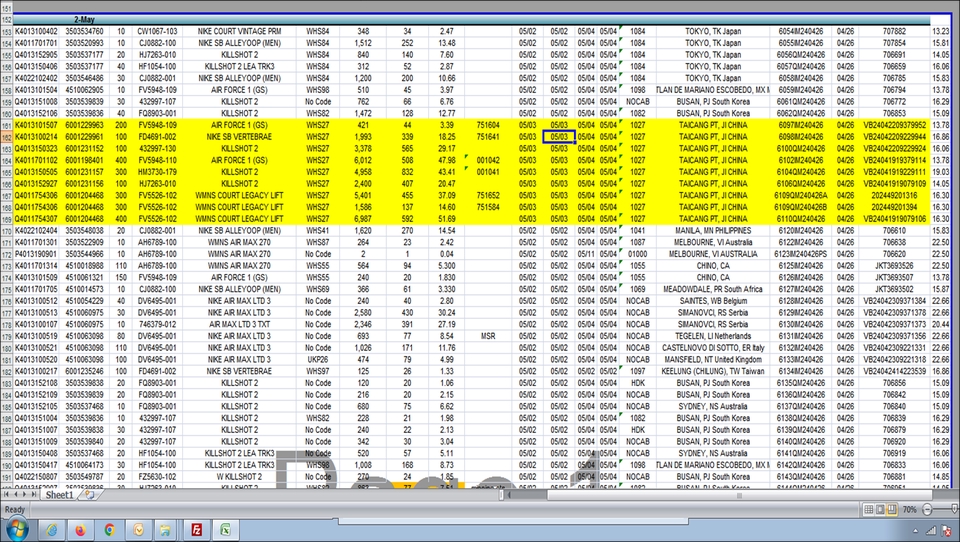Click the Ready status bar indicator
960x542 pixels.
click(15, 510)
